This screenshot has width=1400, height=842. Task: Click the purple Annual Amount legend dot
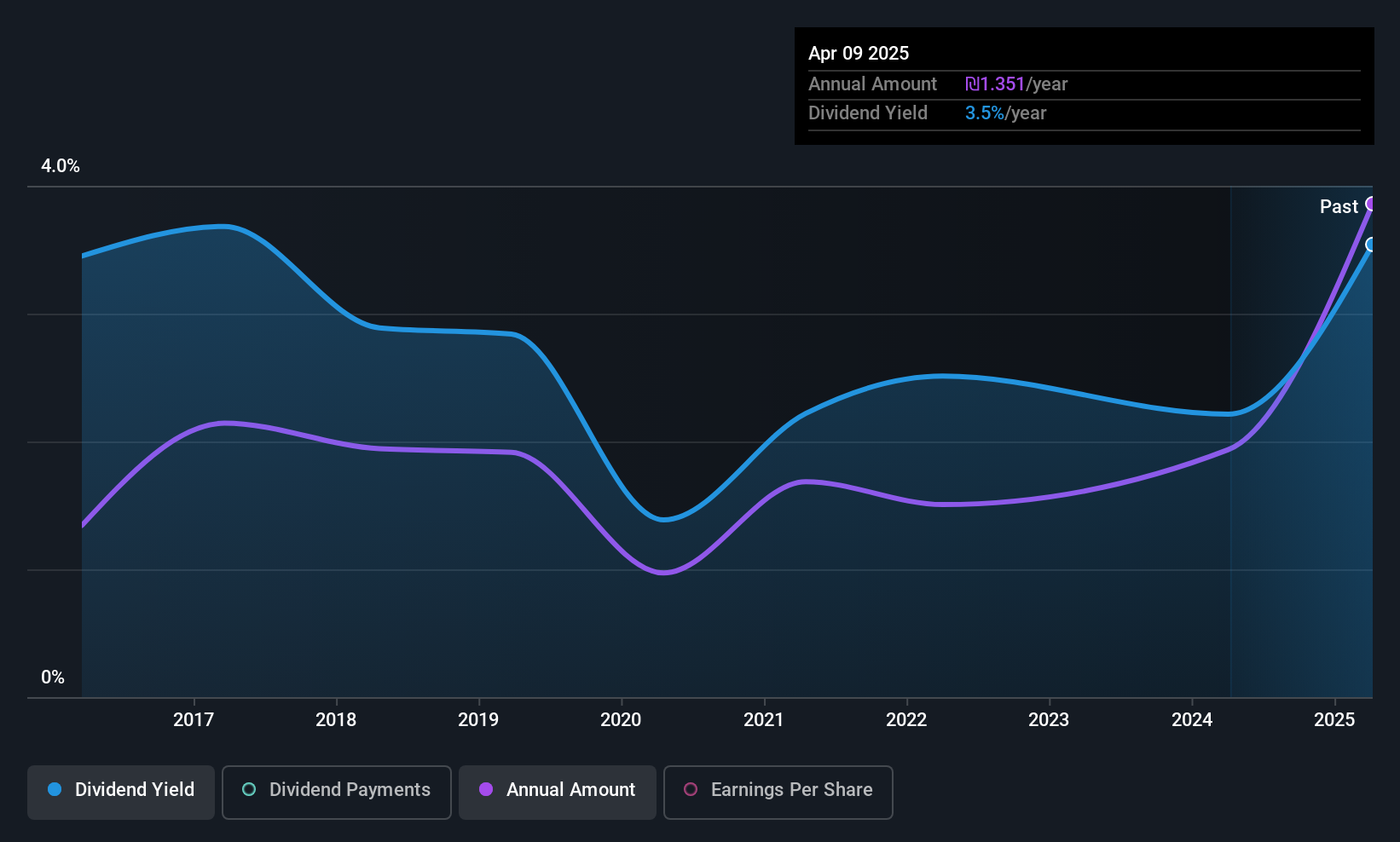tap(486, 789)
